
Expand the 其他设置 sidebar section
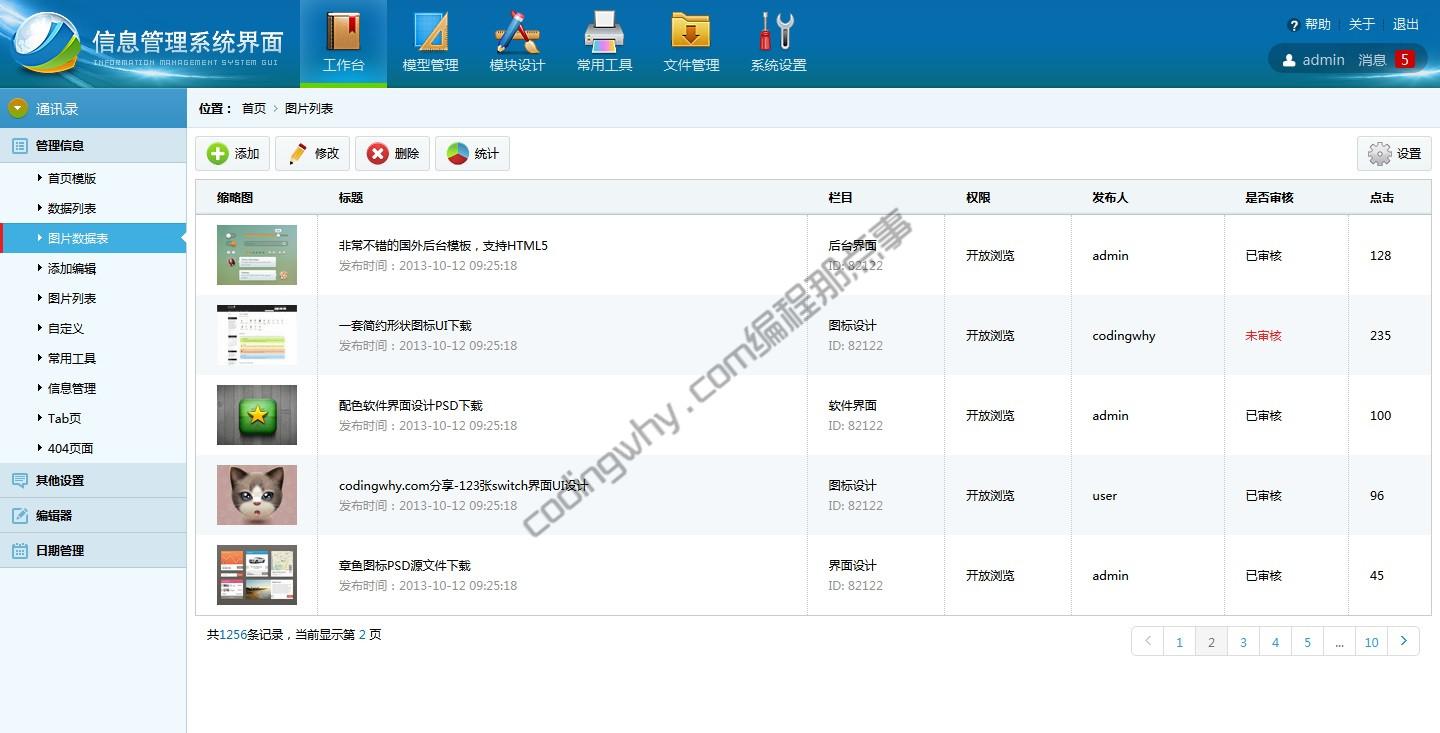(x=60, y=481)
